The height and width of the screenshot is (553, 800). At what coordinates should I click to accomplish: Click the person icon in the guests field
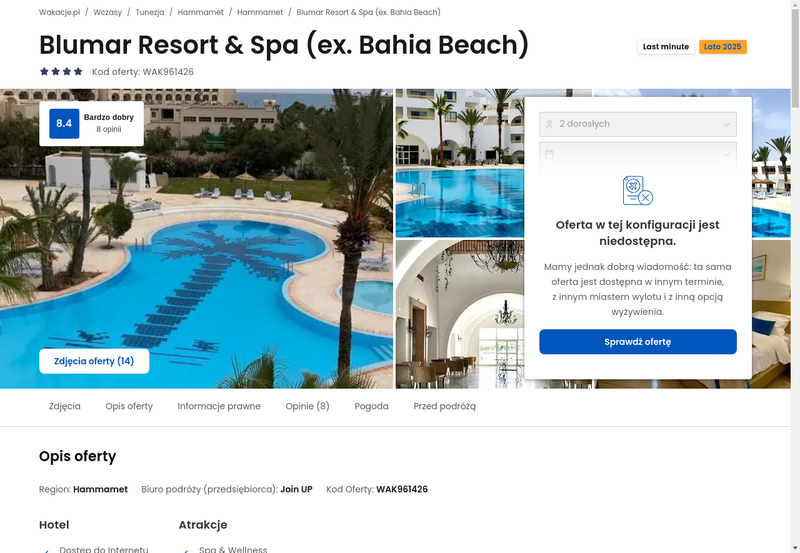[549, 124]
